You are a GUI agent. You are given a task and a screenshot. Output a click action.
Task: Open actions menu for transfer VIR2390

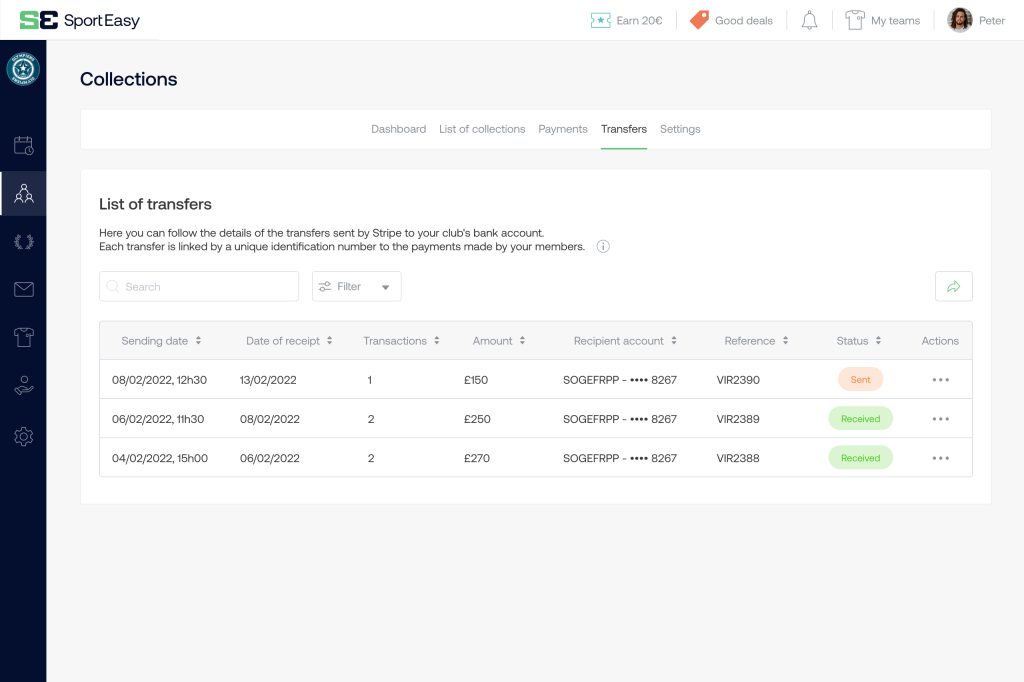940,380
